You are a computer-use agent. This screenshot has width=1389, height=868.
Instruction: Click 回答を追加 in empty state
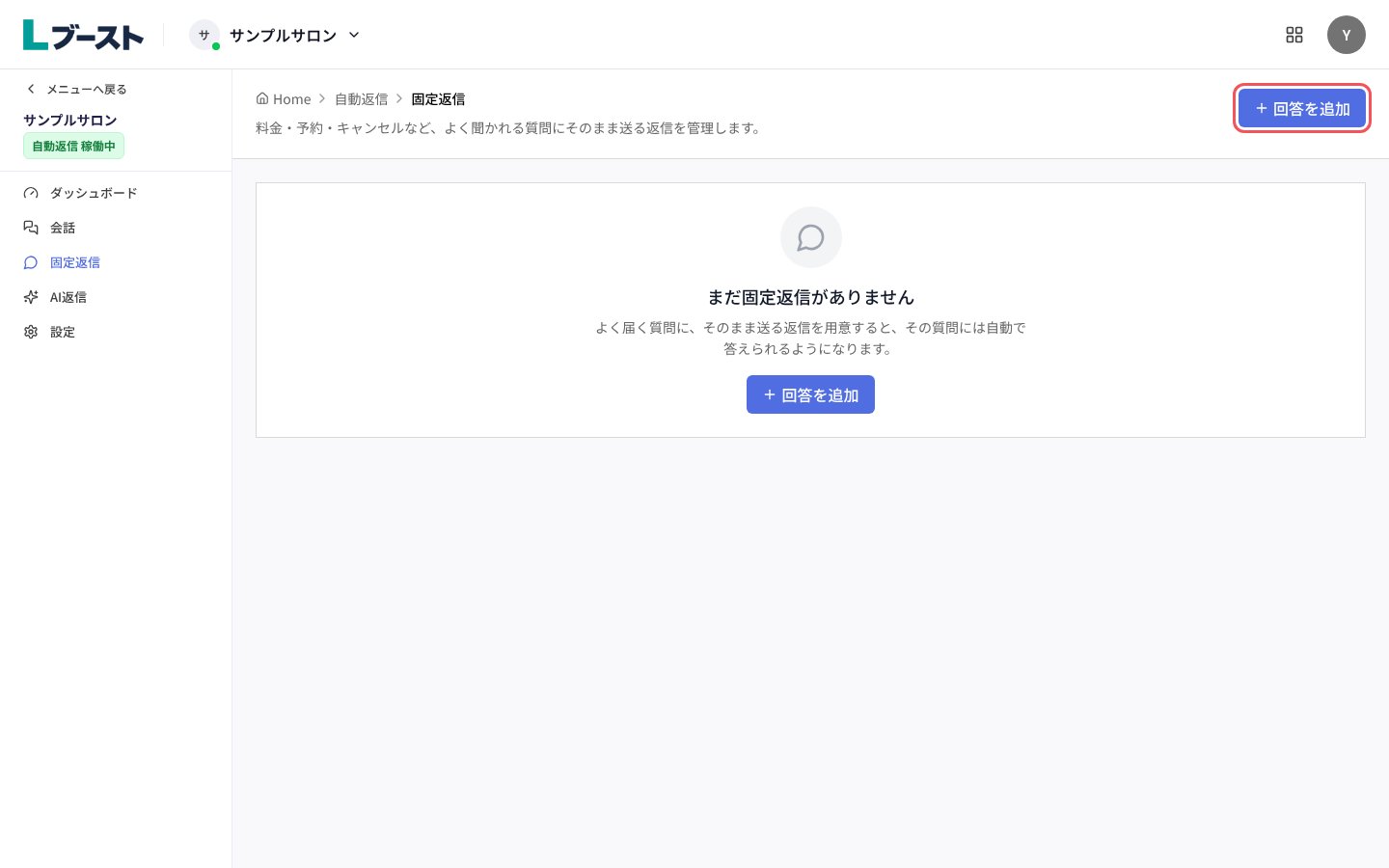(810, 394)
